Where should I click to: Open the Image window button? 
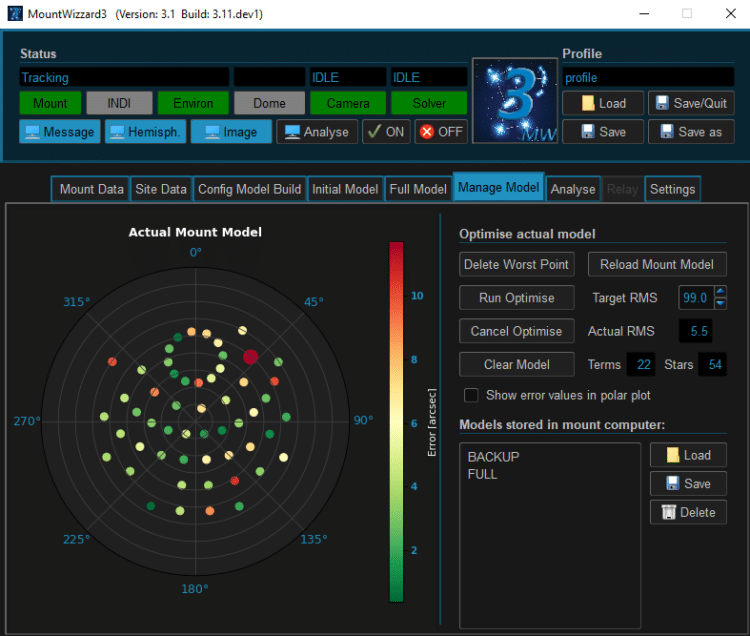pyautogui.click(x=231, y=132)
